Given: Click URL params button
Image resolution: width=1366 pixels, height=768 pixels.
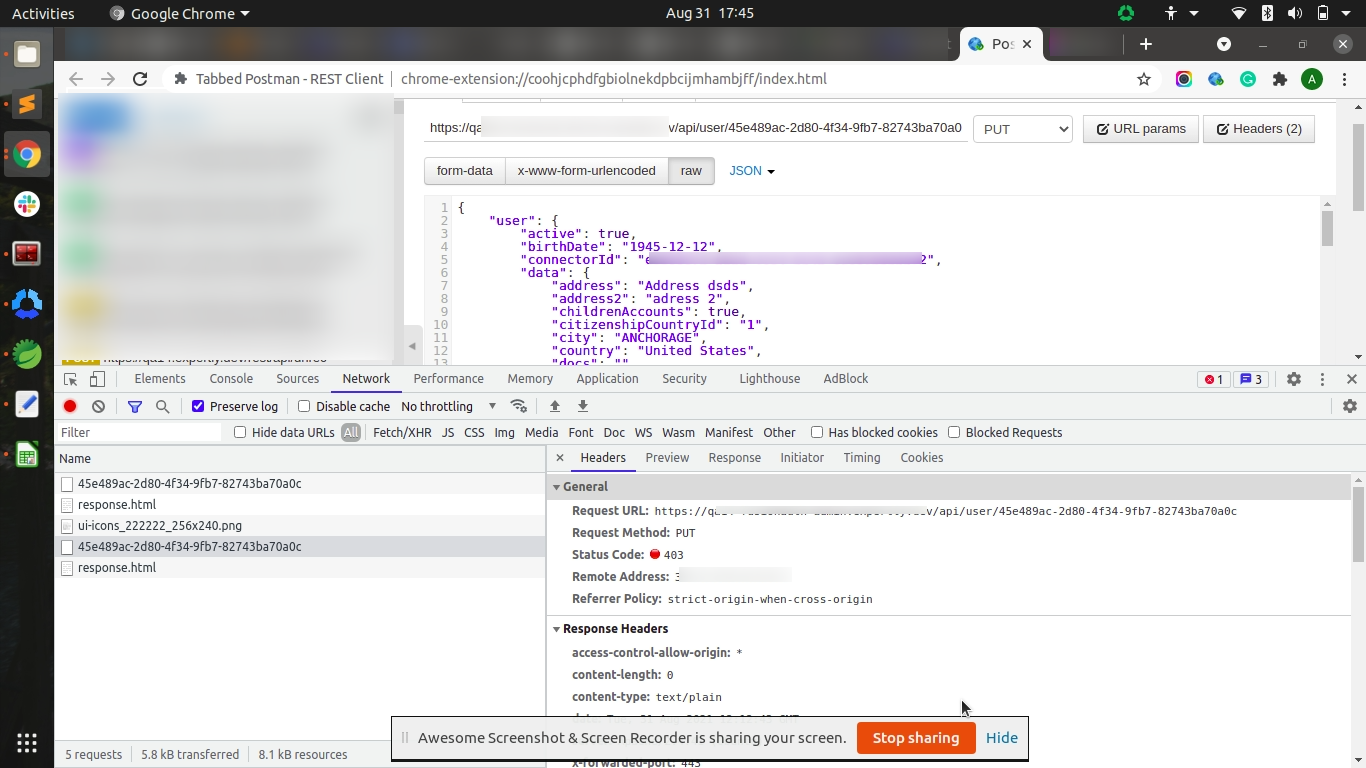Looking at the screenshot, I should click(x=1141, y=129).
